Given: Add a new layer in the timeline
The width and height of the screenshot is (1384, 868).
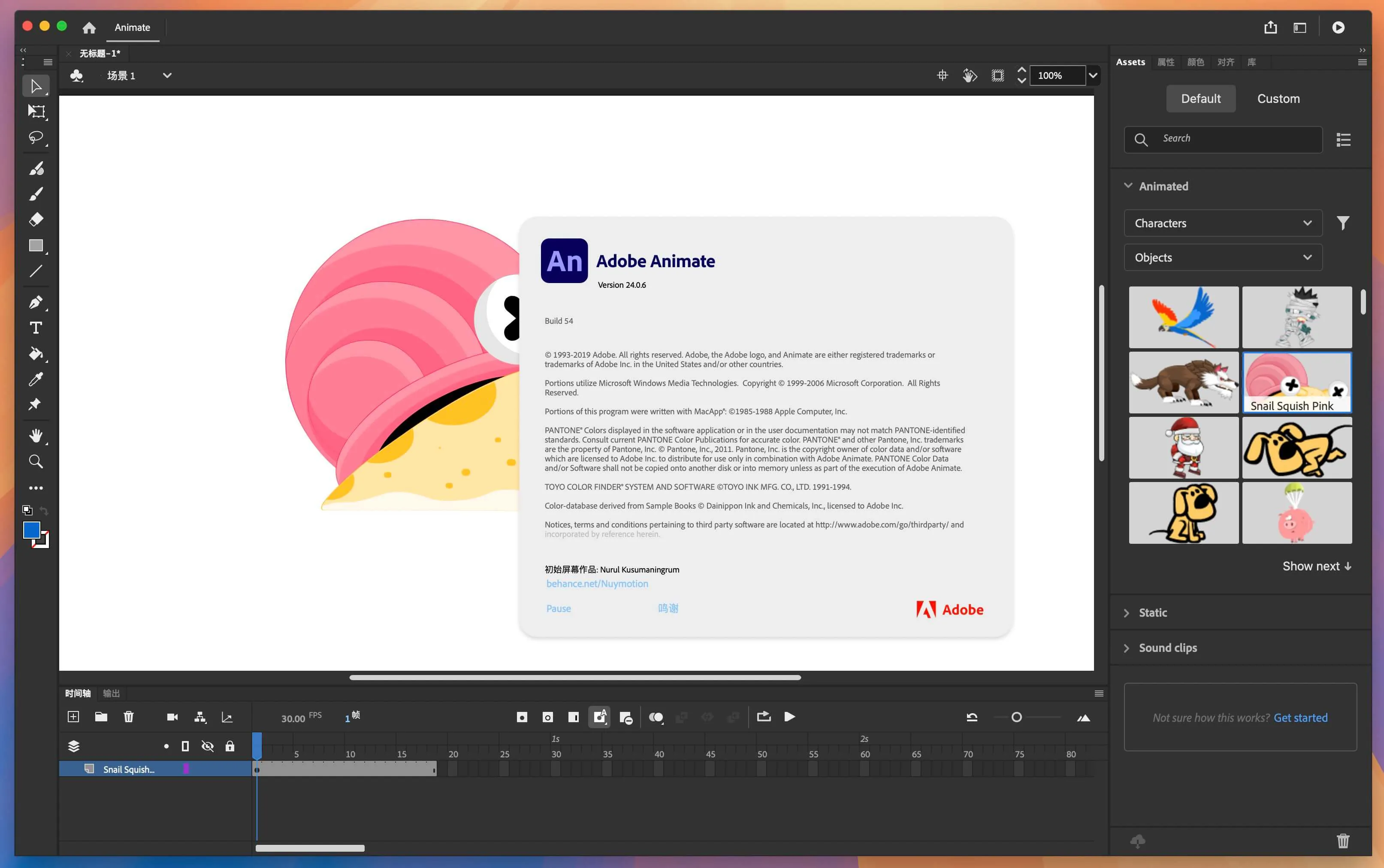Looking at the screenshot, I should pos(73,717).
